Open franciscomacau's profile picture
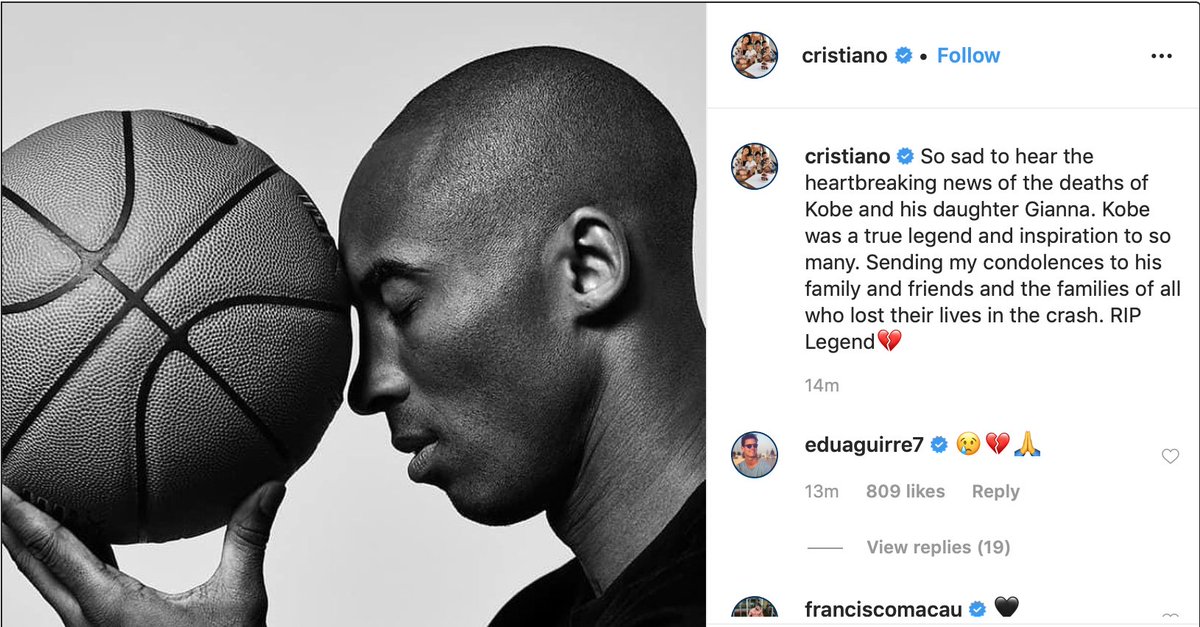 click(x=754, y=612)
